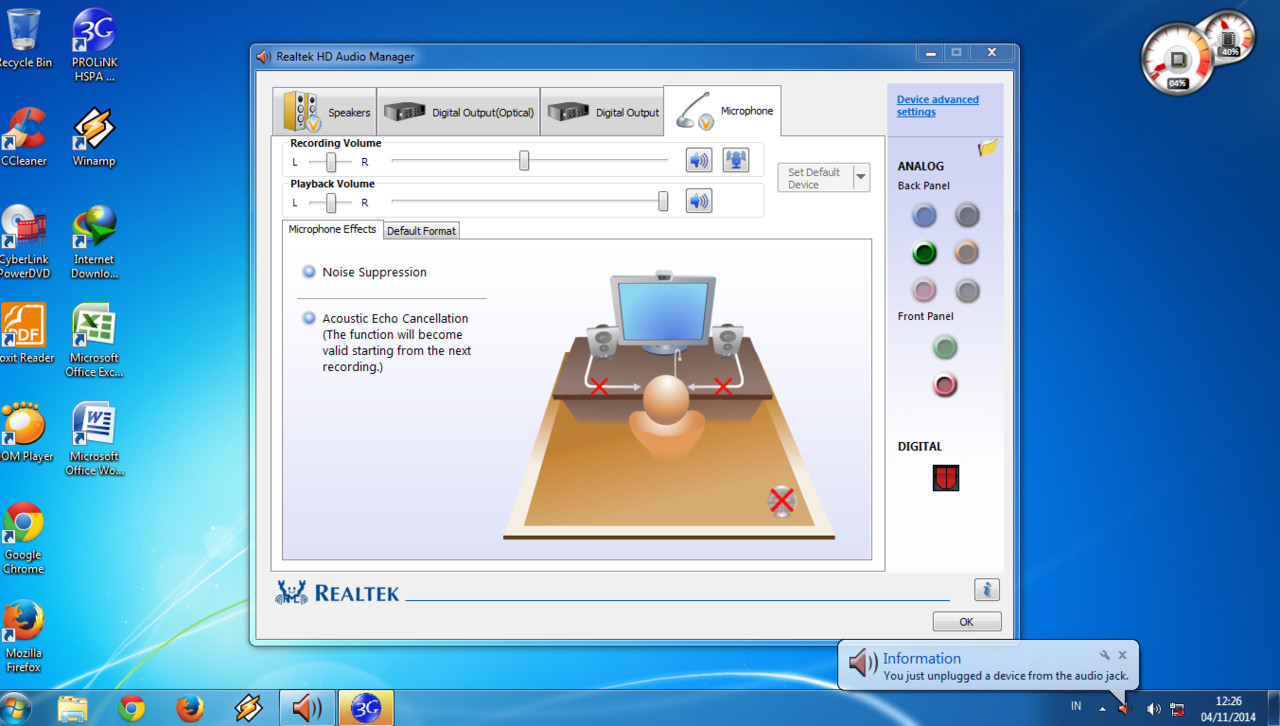Screen dimensions: 1280x726
Task: Click playback L/R balance slider
Action: click(330, 203)
